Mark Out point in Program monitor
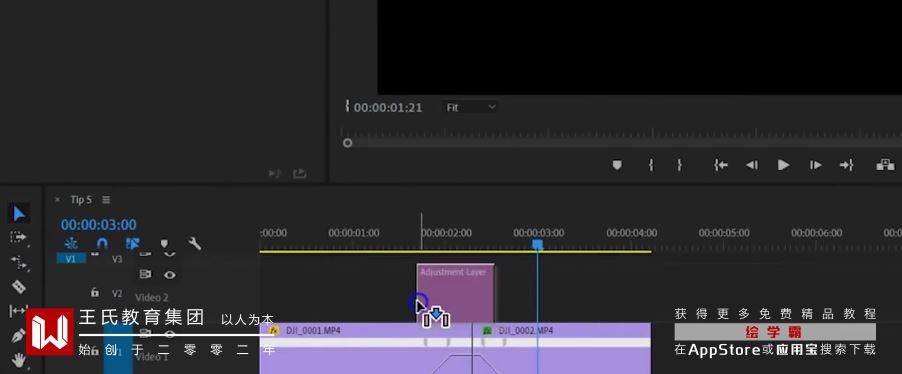The height and width of the screenshot is (374, 902). (x=679, y=165)
